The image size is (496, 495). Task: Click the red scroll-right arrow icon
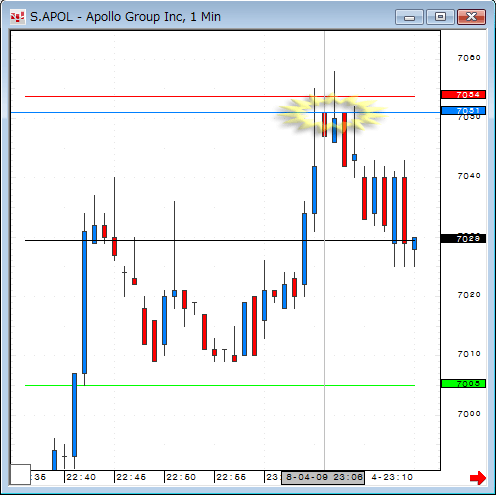click(x=478, y=478)
